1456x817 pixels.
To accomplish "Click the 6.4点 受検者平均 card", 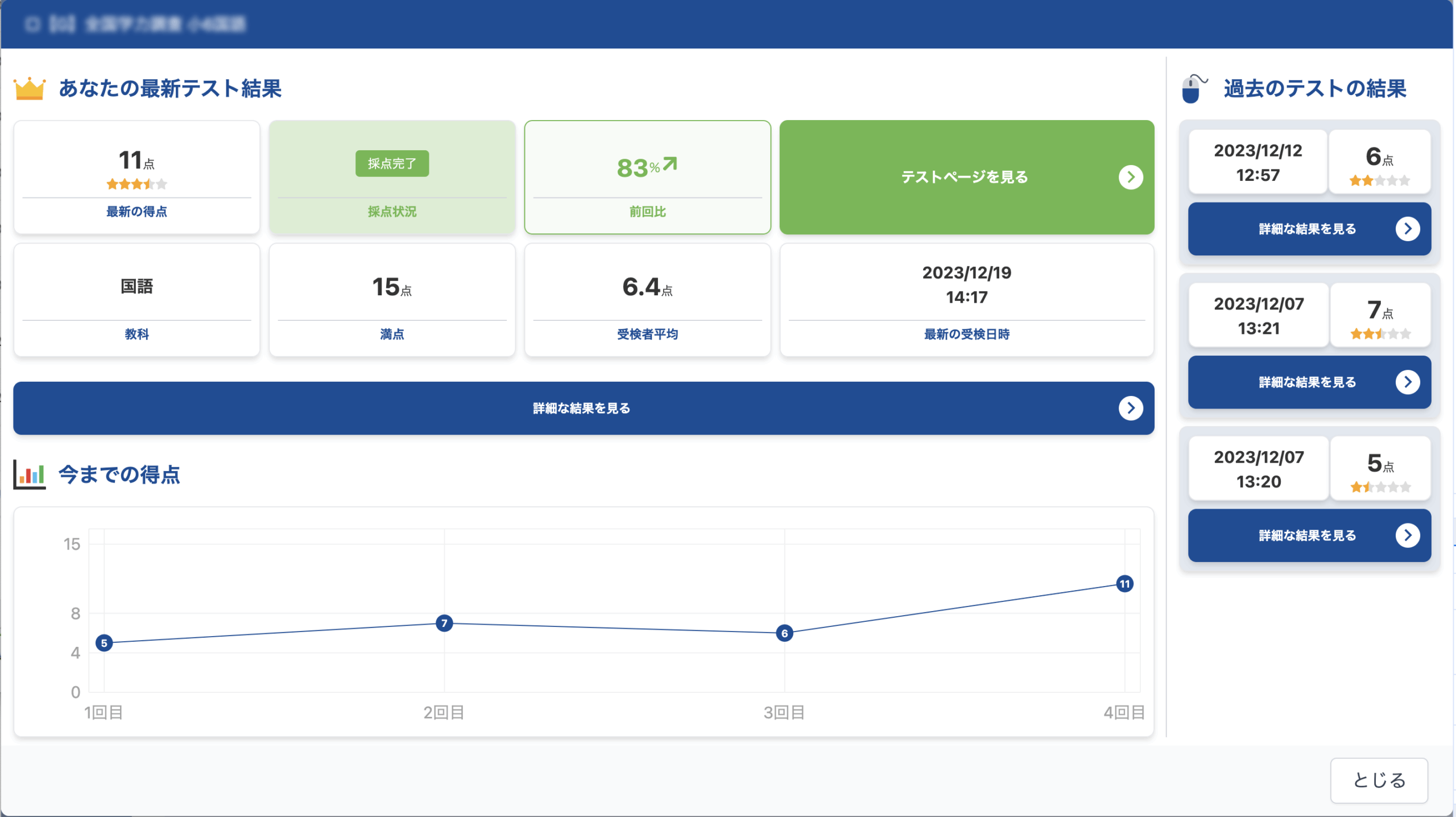I will point(647,300).
